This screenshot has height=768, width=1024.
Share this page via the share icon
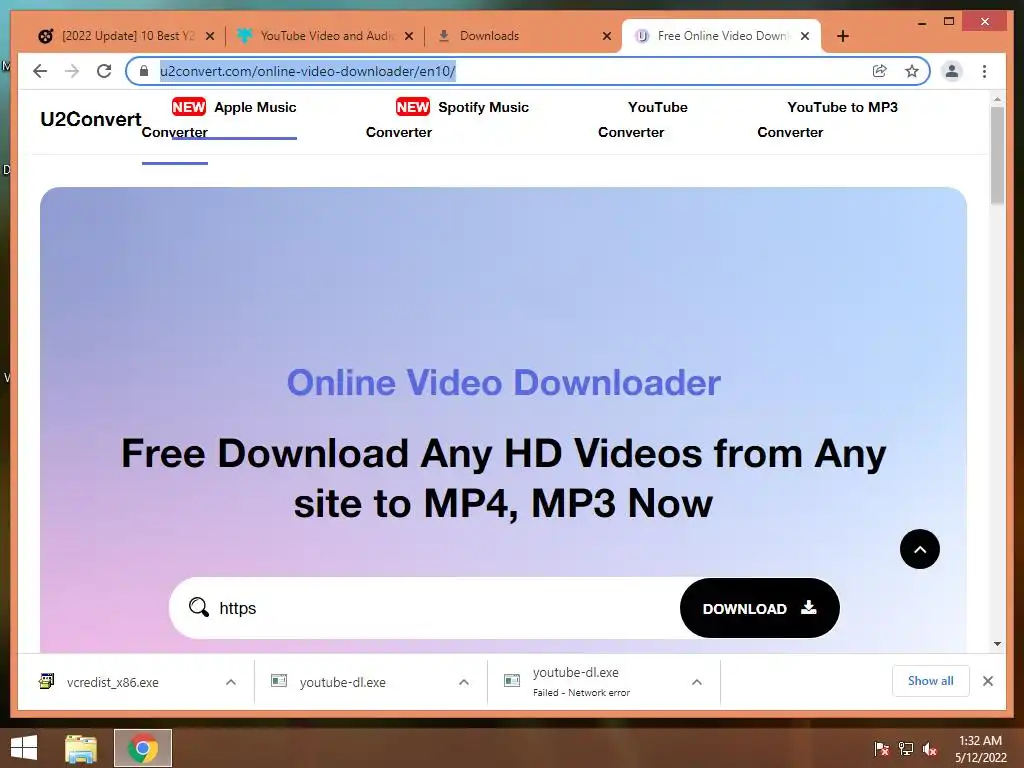point(880,71)
